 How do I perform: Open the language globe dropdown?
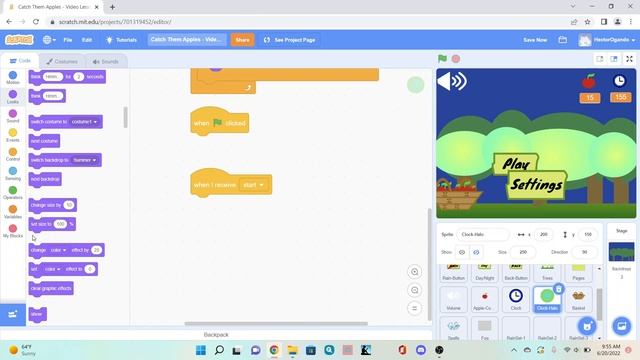coord(49,40)
